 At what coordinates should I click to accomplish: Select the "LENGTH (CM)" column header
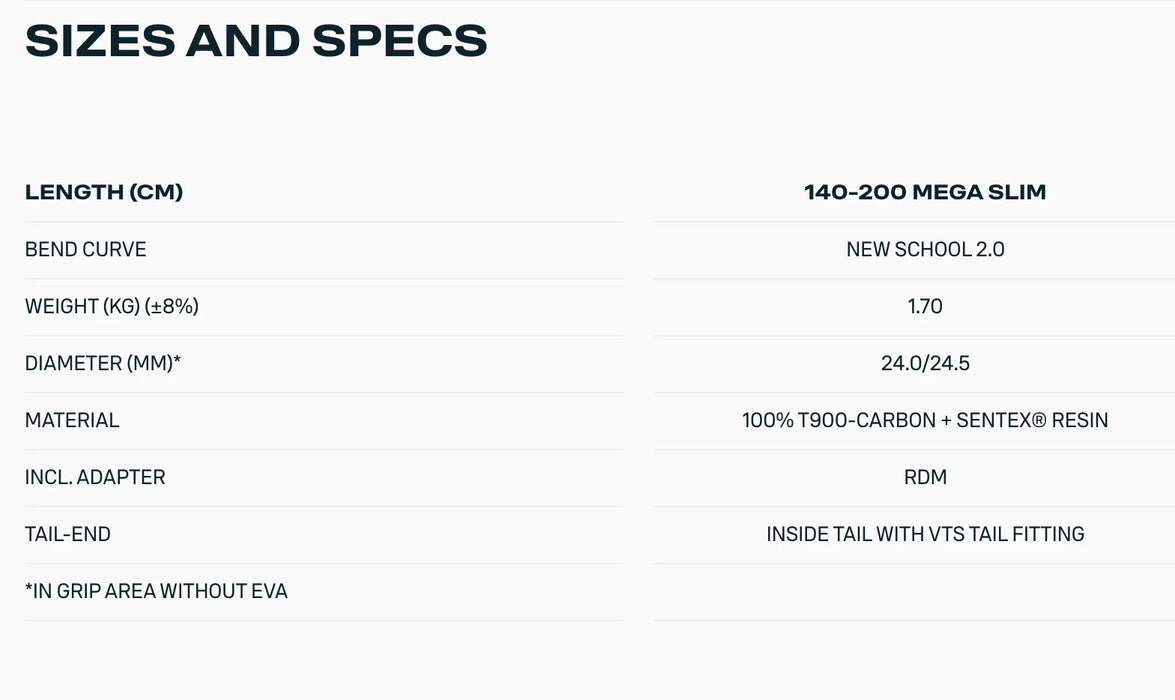[104, 192]
